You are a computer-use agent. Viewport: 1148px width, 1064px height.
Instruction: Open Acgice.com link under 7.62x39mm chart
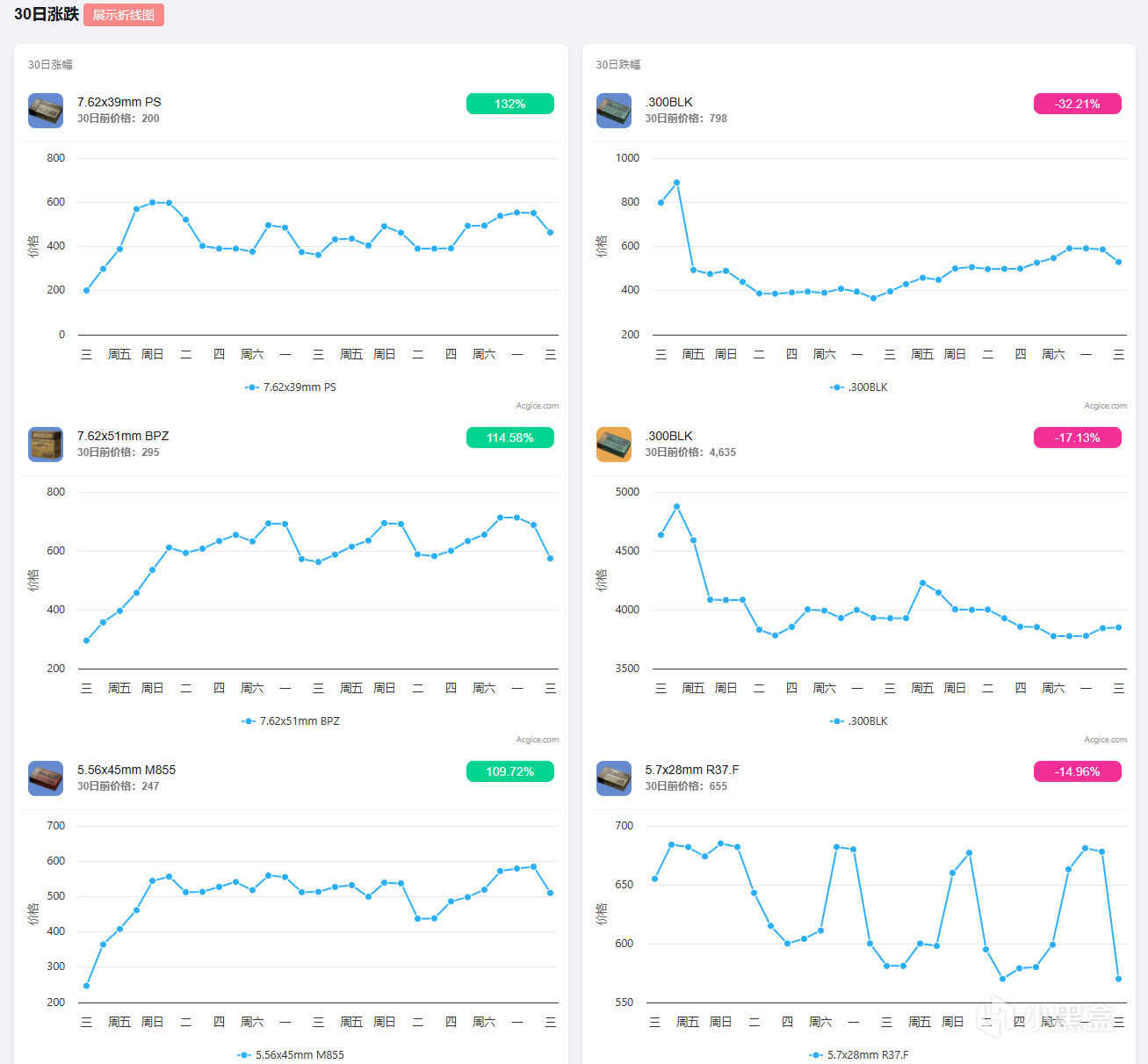(538, 406)
